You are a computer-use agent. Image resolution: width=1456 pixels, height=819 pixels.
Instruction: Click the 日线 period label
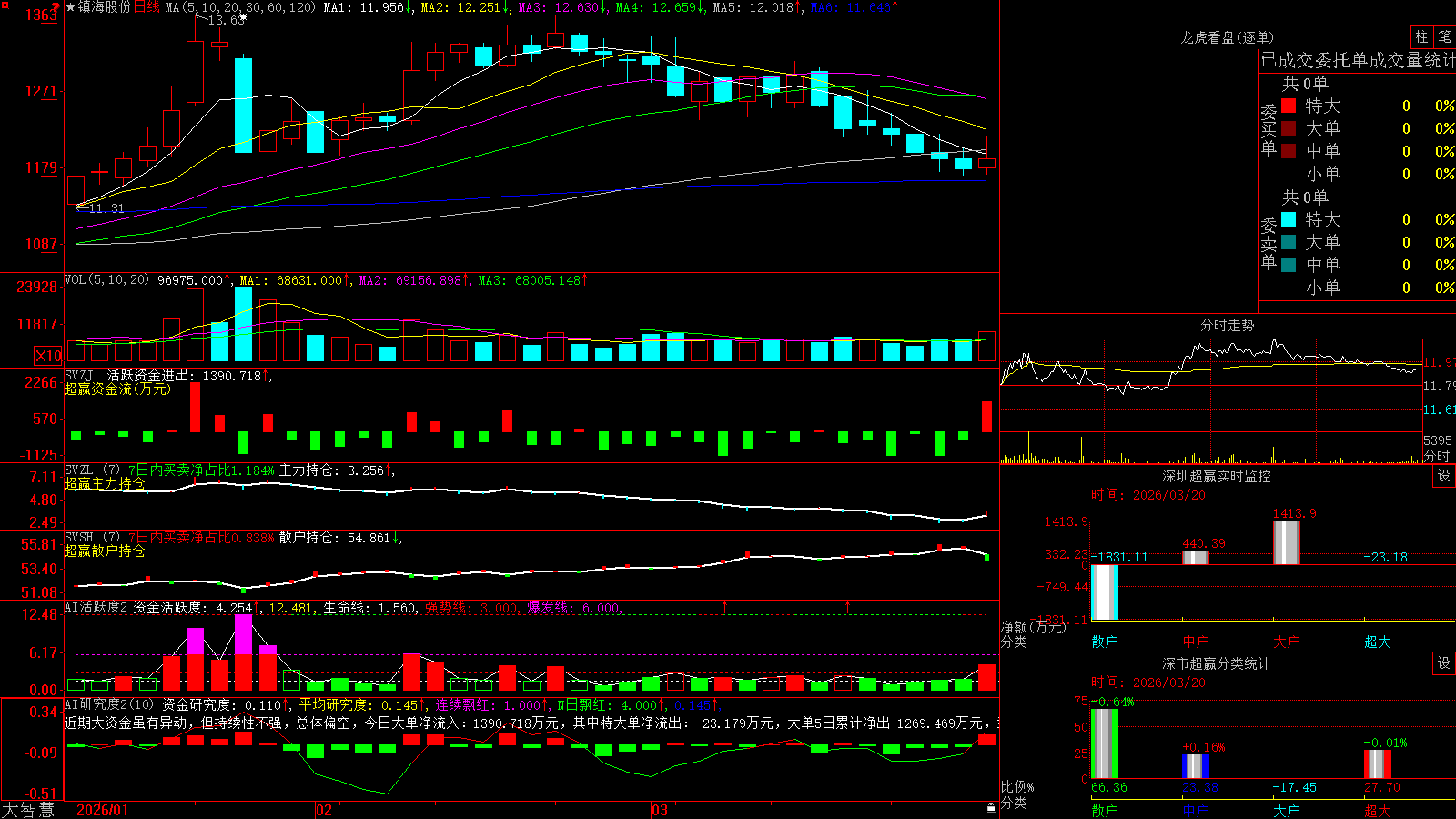[147, 7]
